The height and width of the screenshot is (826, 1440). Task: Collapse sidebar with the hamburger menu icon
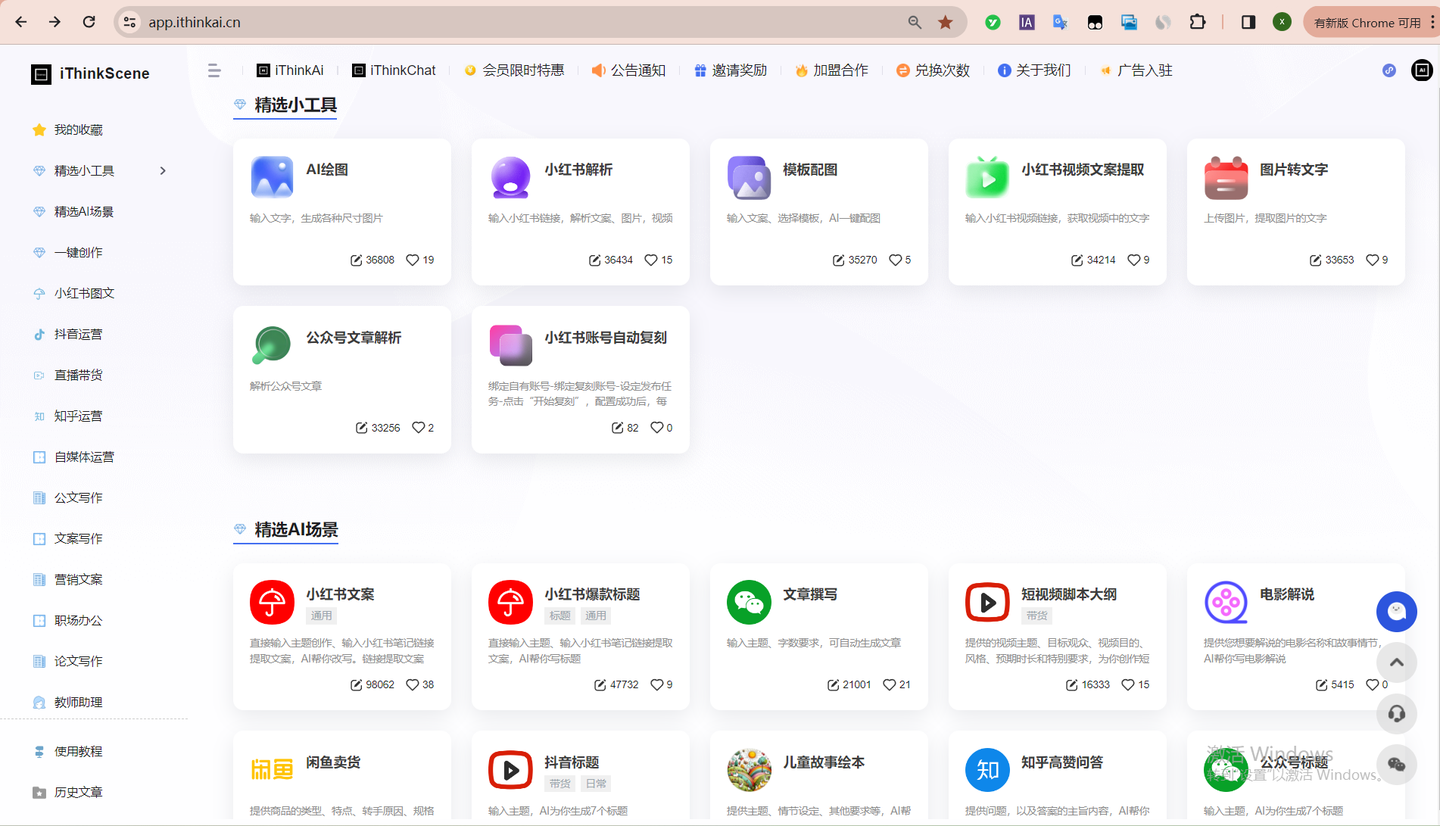(x=214, y=70)
